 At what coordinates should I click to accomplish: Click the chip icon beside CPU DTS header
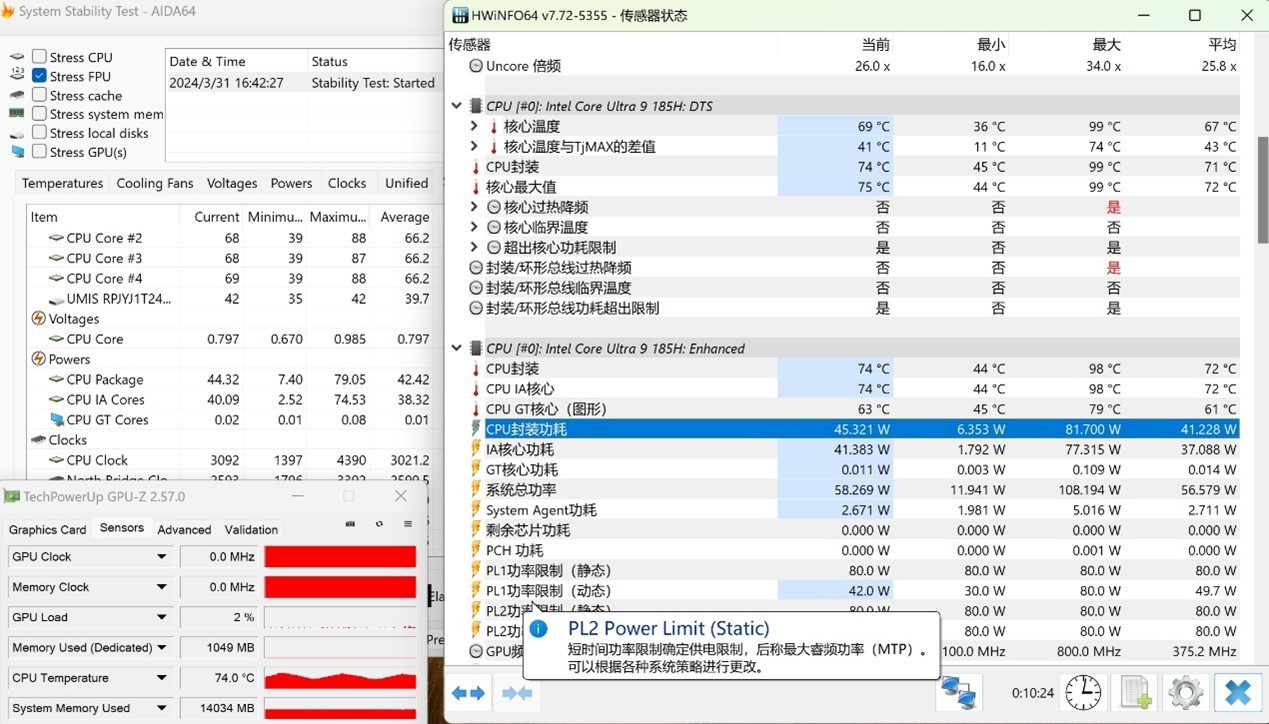coord(475,106)
